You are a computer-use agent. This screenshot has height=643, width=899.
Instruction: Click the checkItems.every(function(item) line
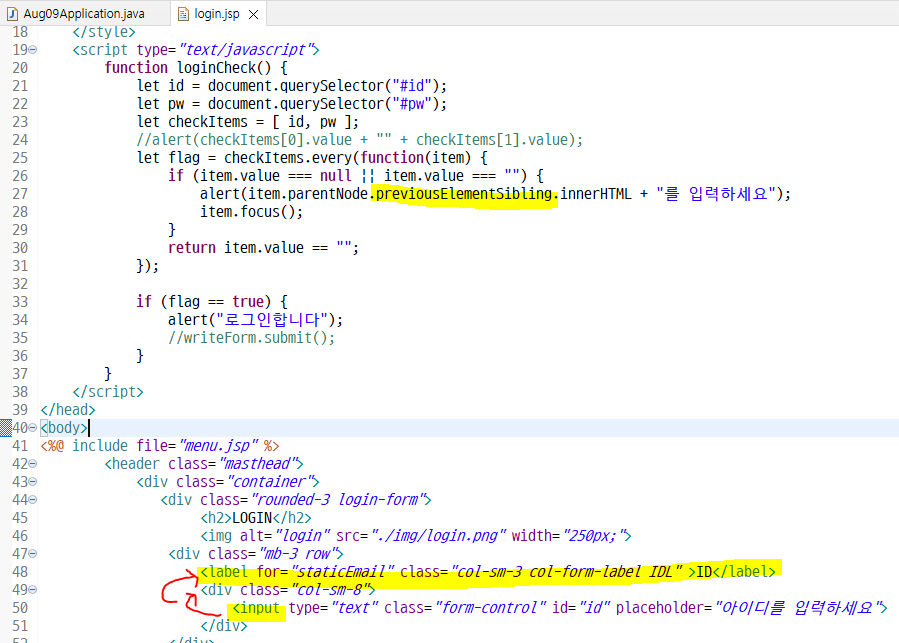click(x=312, y=158)
